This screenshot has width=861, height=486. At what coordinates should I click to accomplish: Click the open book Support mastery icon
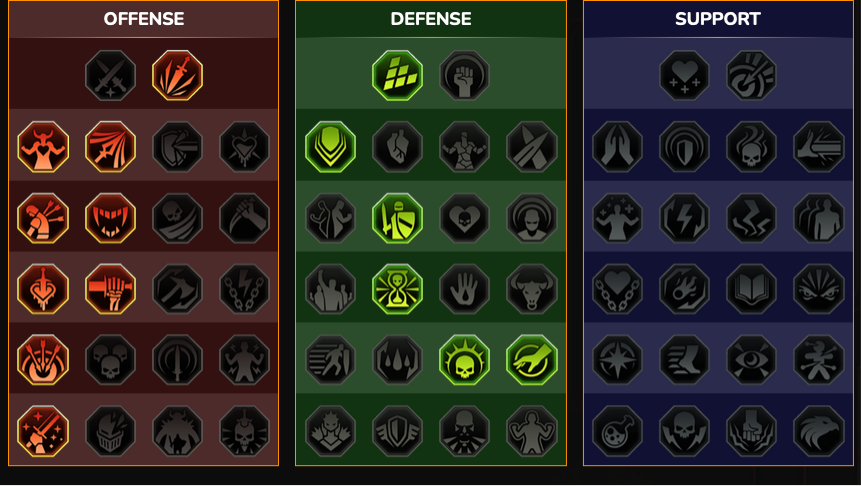point(751,289)
